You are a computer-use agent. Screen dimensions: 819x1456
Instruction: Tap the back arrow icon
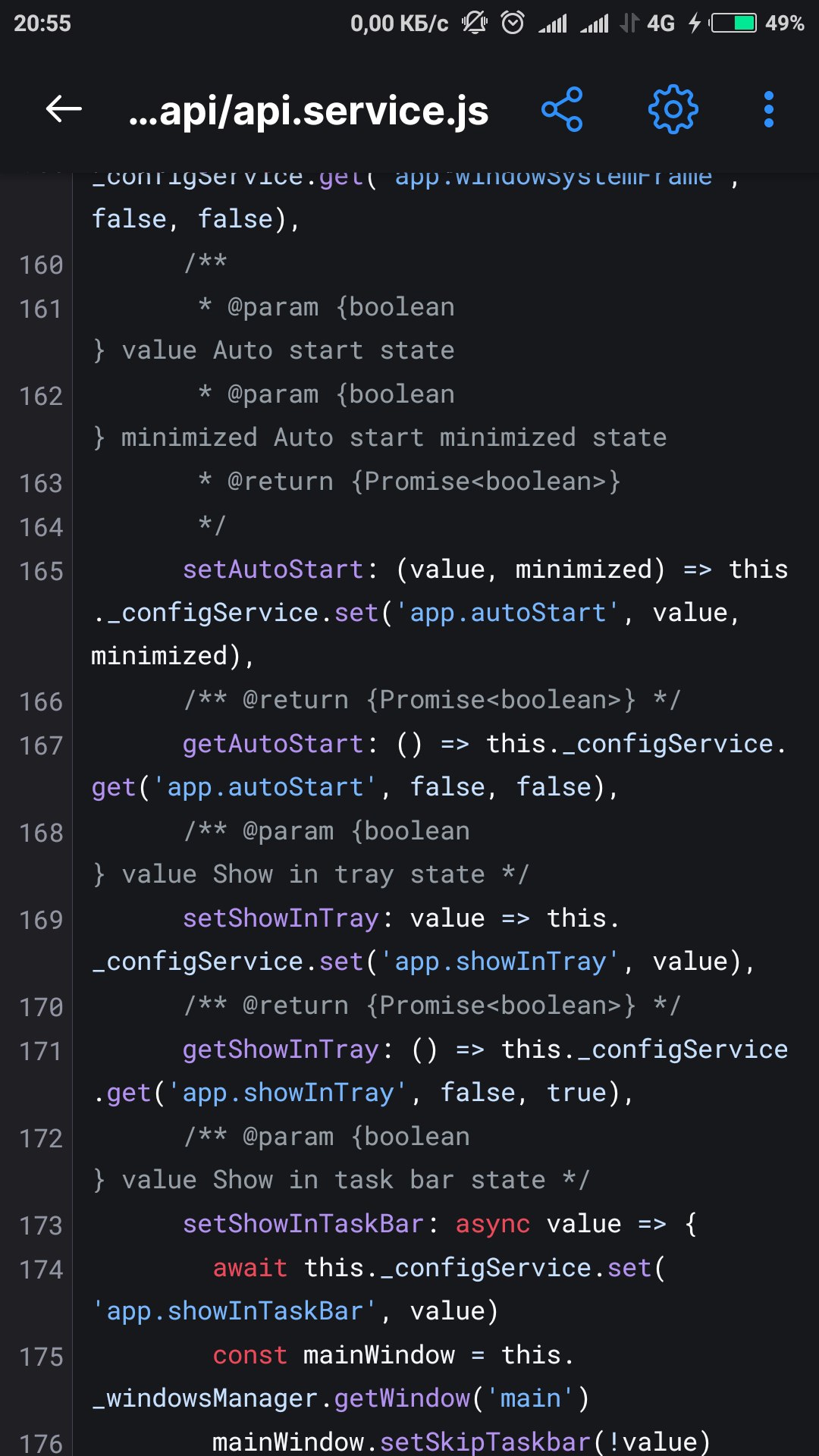(x=64, y=109)
